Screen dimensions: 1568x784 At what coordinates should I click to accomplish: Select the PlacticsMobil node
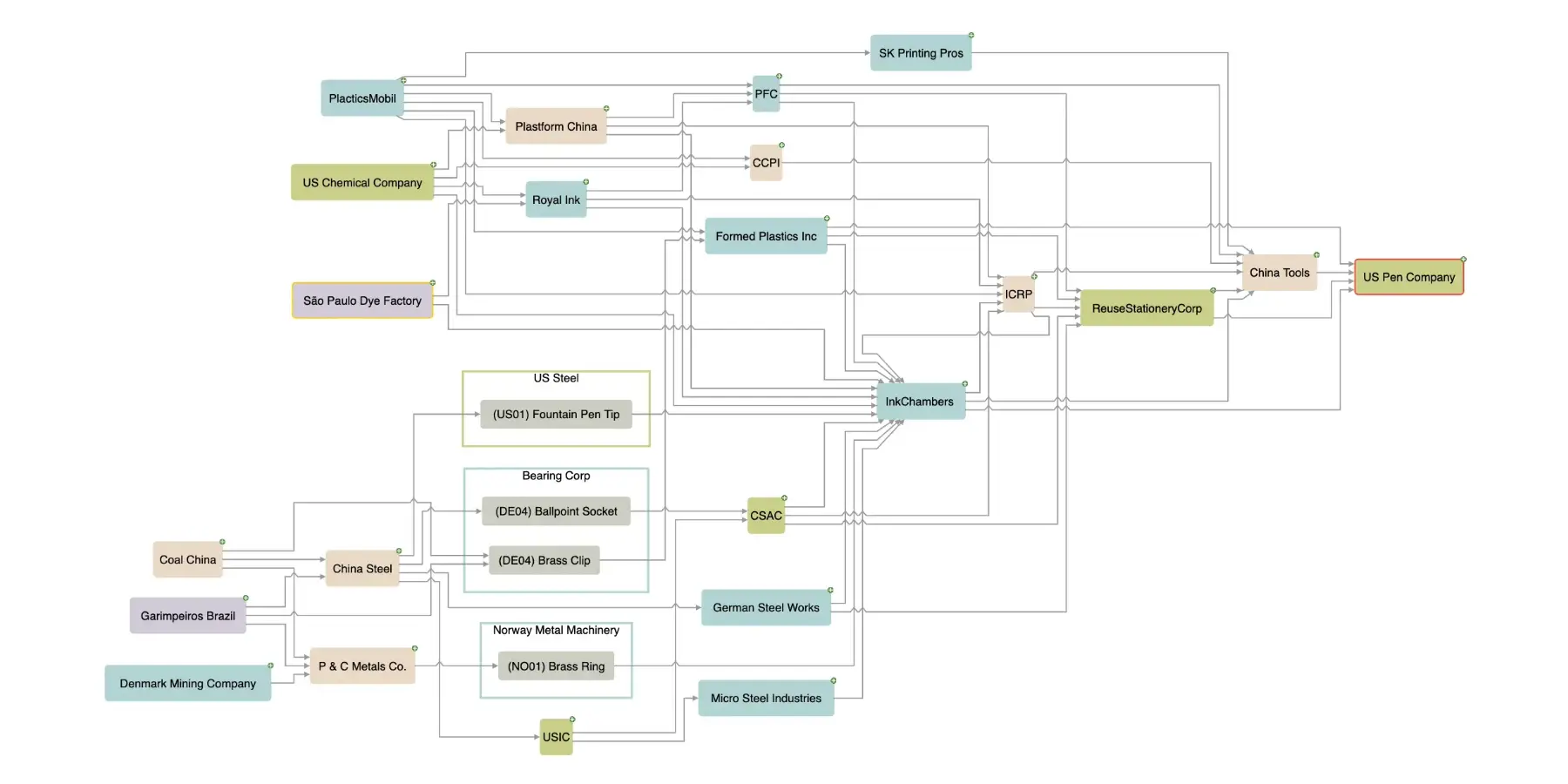point(362,98)
